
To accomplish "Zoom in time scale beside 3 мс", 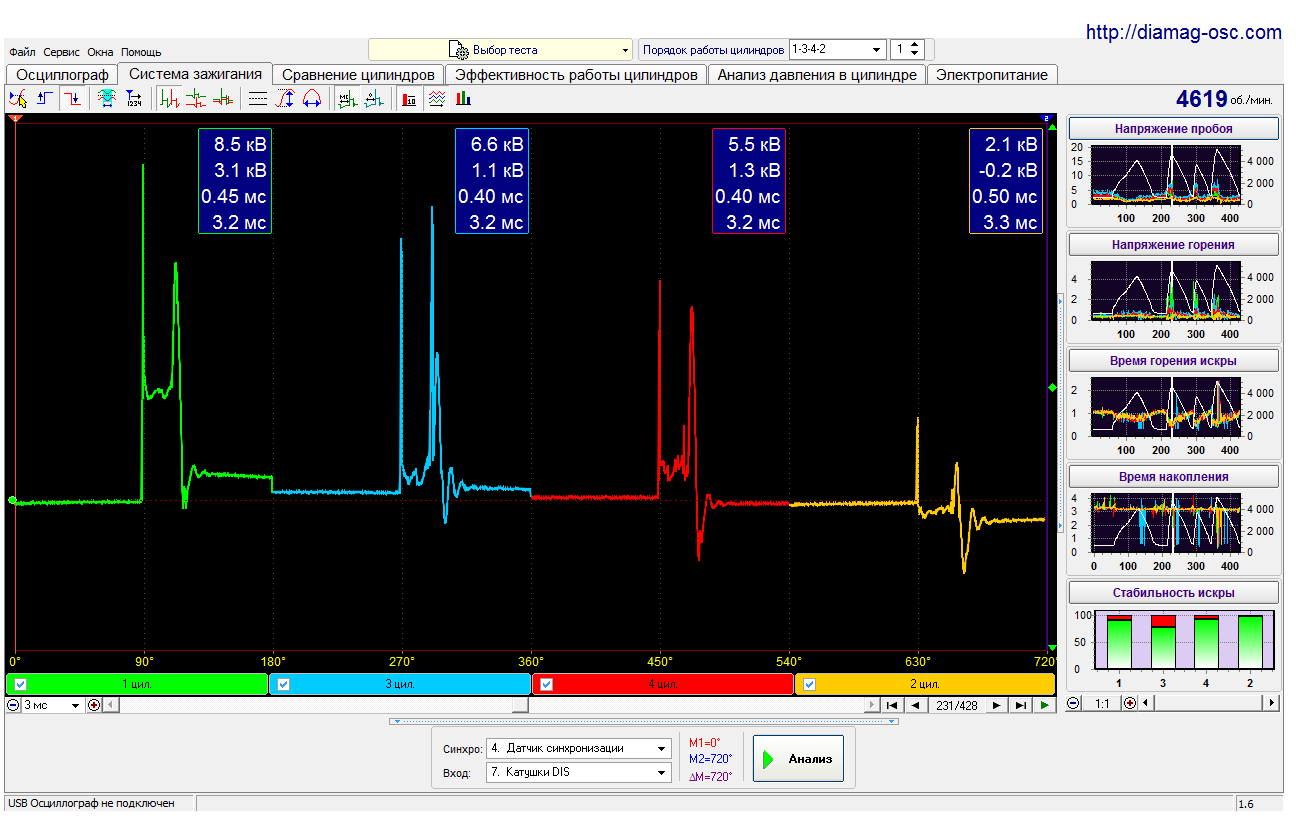I will tap(94, 705).
